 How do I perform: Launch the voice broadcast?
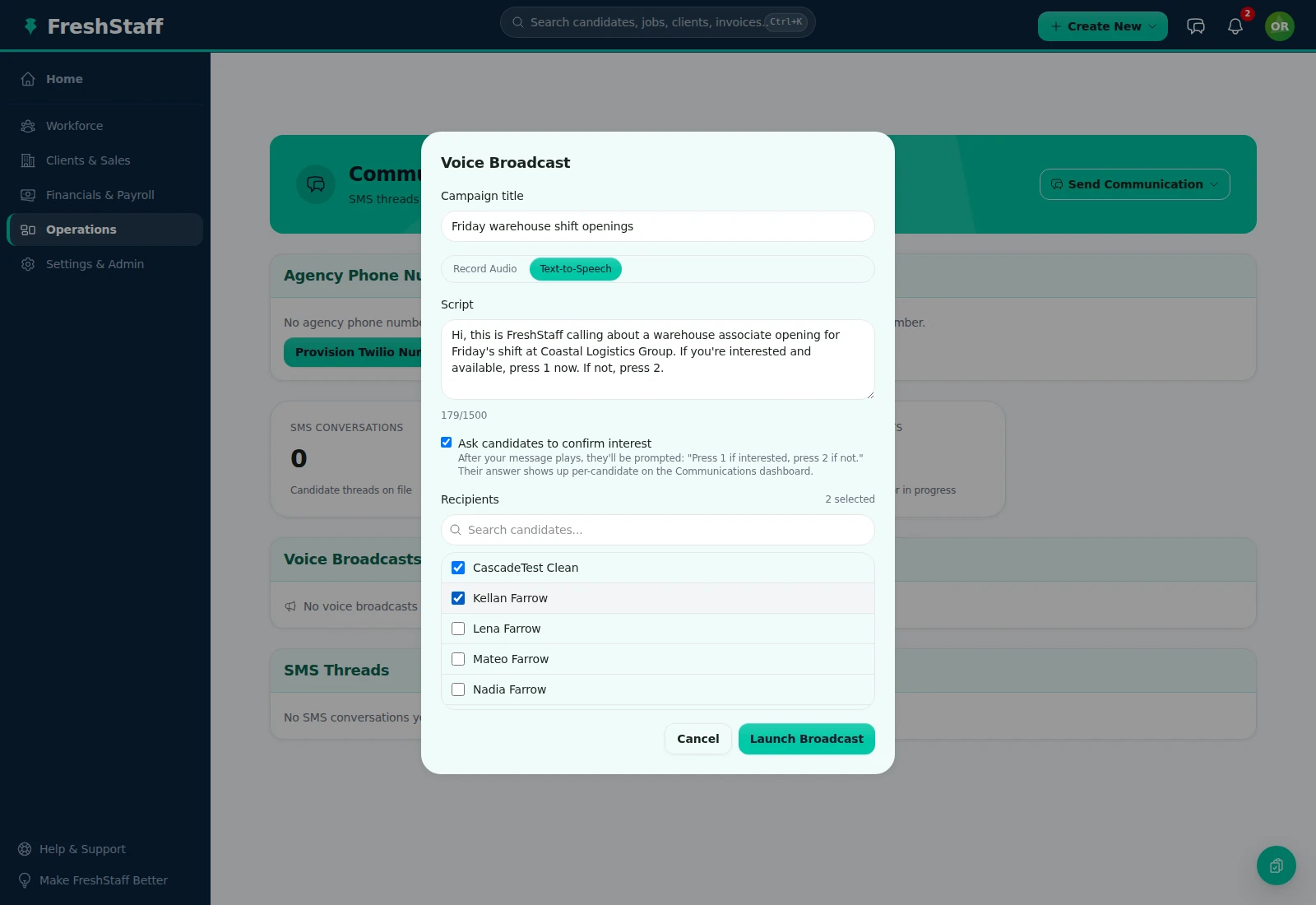[x=807, y=739]
